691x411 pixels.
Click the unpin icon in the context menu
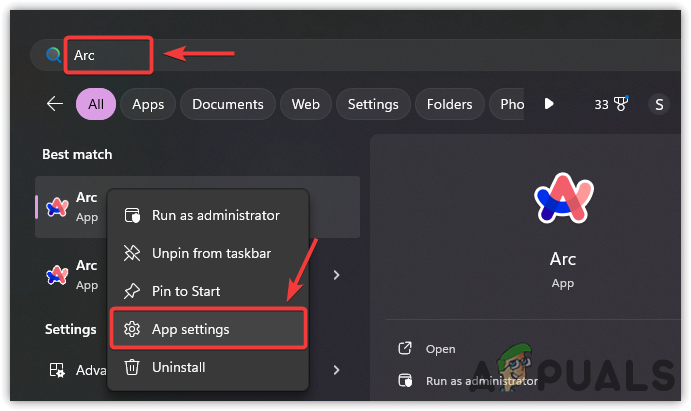tap(132, 253)
